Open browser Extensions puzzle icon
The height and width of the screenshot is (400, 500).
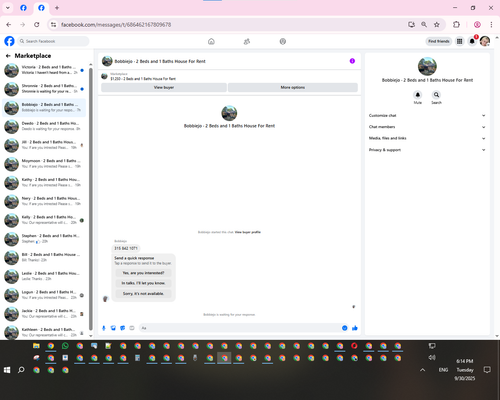[x=456, y=24]
